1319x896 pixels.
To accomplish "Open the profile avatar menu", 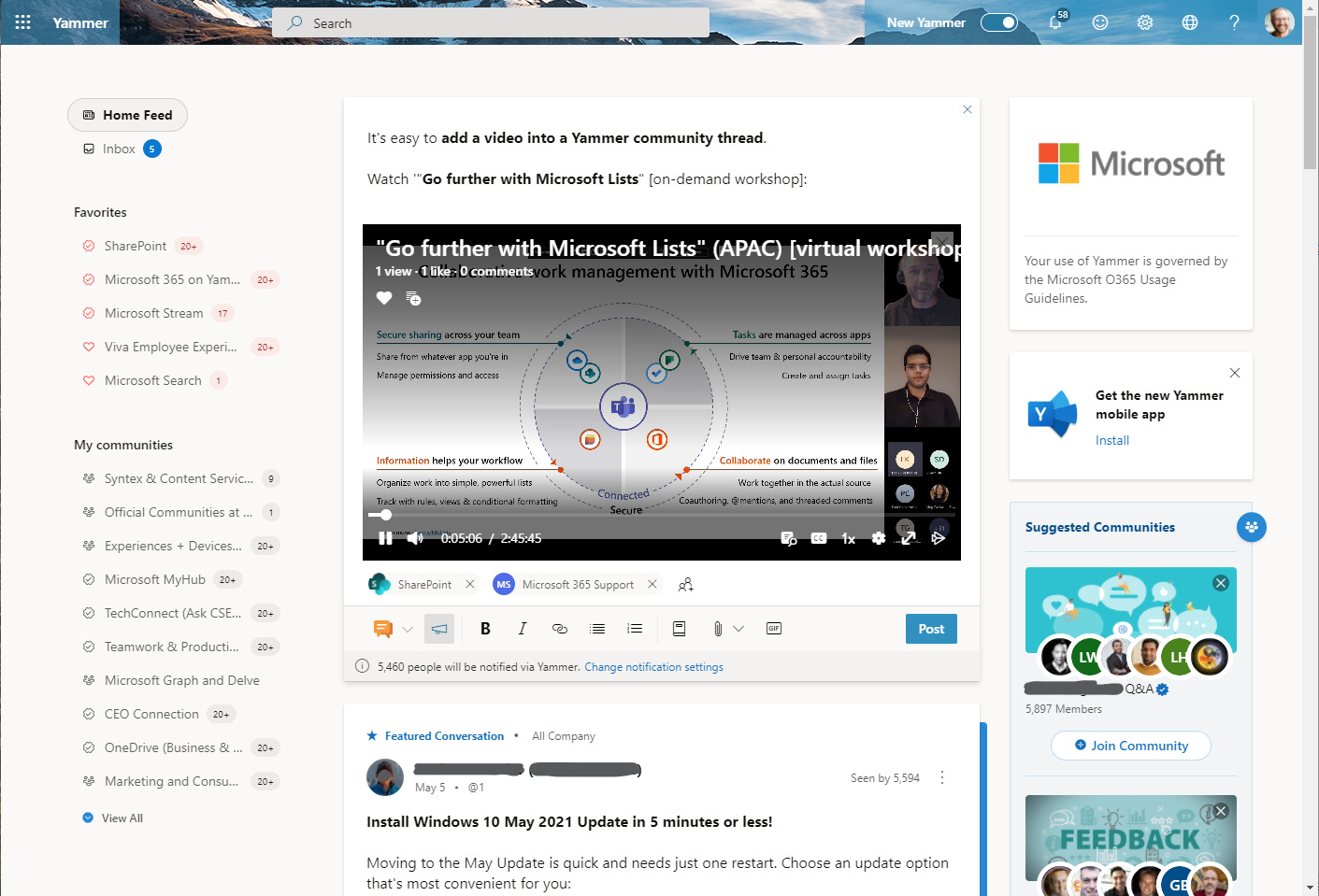I will point(1280,22).
